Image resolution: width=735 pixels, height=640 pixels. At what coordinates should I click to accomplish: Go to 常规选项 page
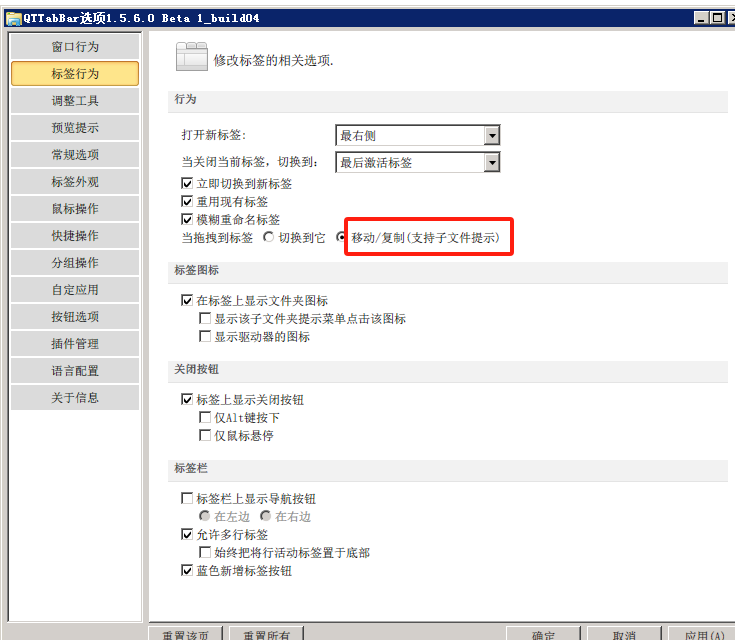click(75, 155)
